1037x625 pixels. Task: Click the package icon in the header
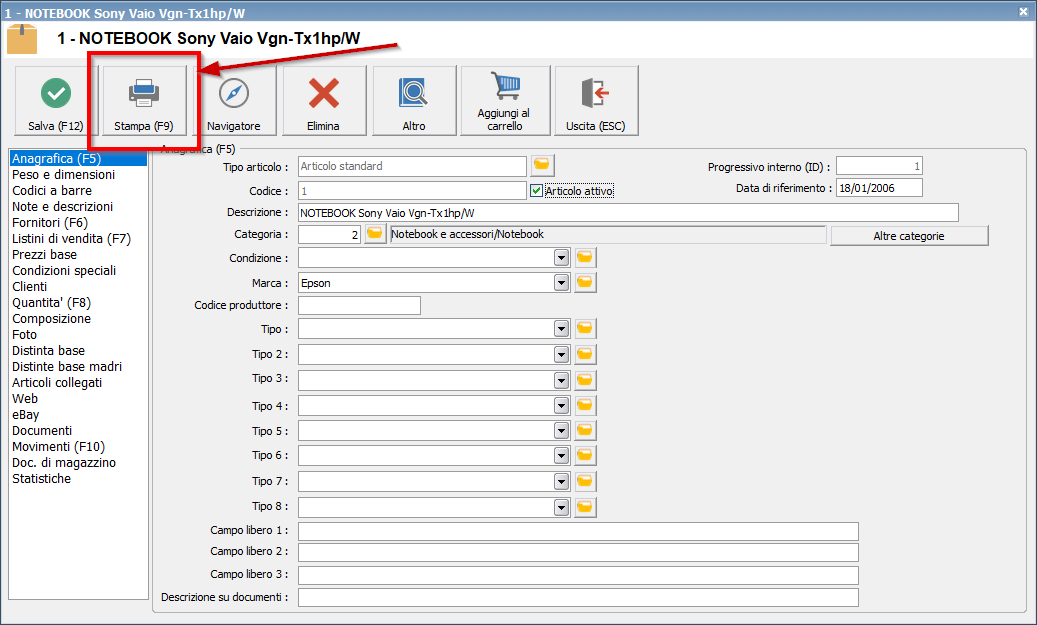coord(22,39)
